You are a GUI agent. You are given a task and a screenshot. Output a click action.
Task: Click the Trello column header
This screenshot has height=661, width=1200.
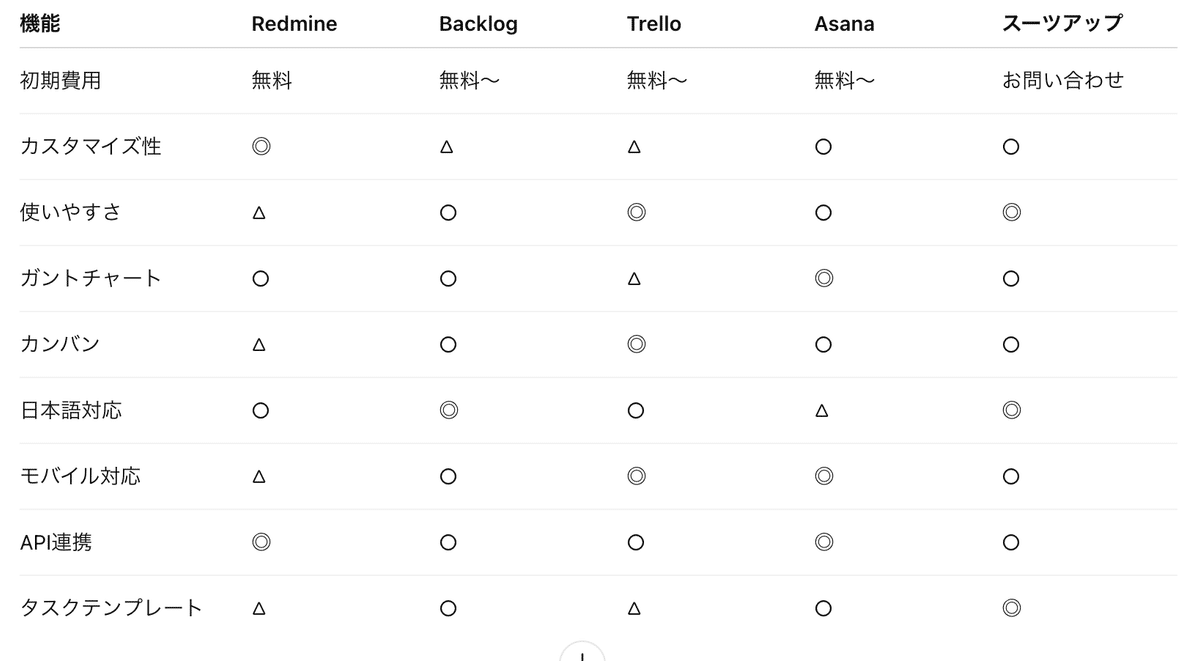click(654, 24)
